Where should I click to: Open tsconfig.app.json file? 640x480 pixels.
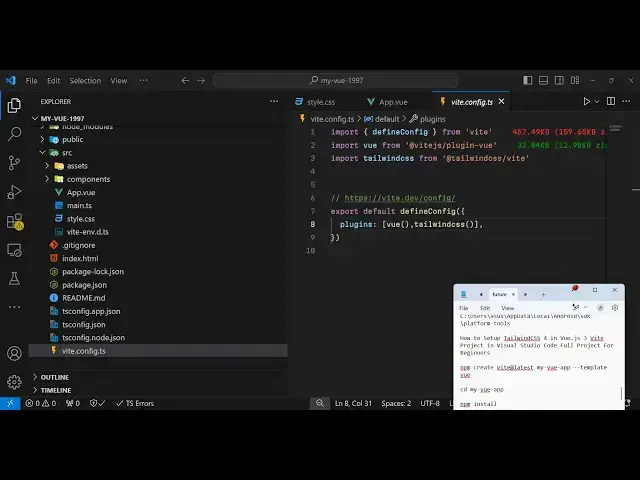click(x=91, y=311)
